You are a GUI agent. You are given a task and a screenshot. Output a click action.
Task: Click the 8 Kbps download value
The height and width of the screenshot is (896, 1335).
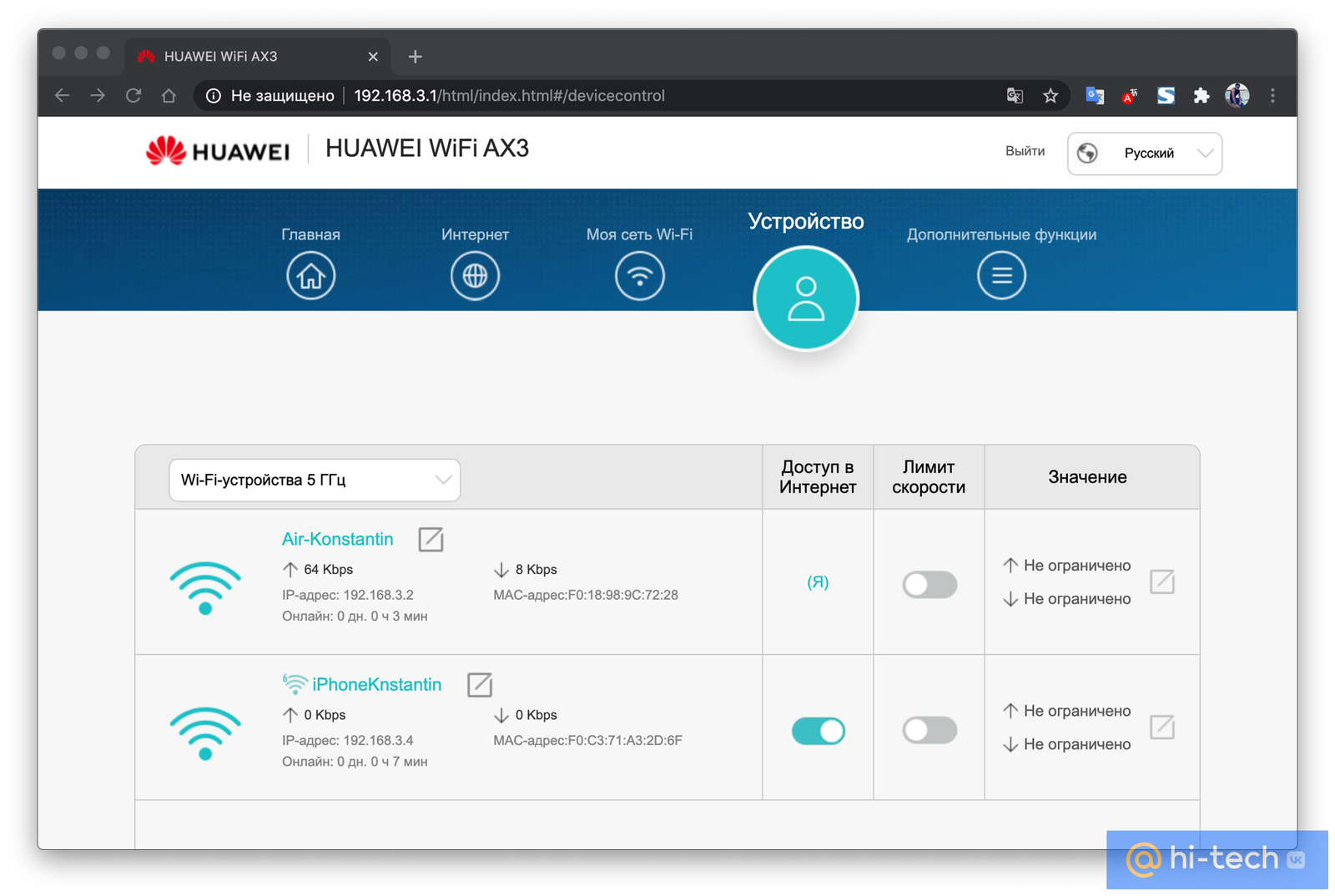tap(536, 570)
